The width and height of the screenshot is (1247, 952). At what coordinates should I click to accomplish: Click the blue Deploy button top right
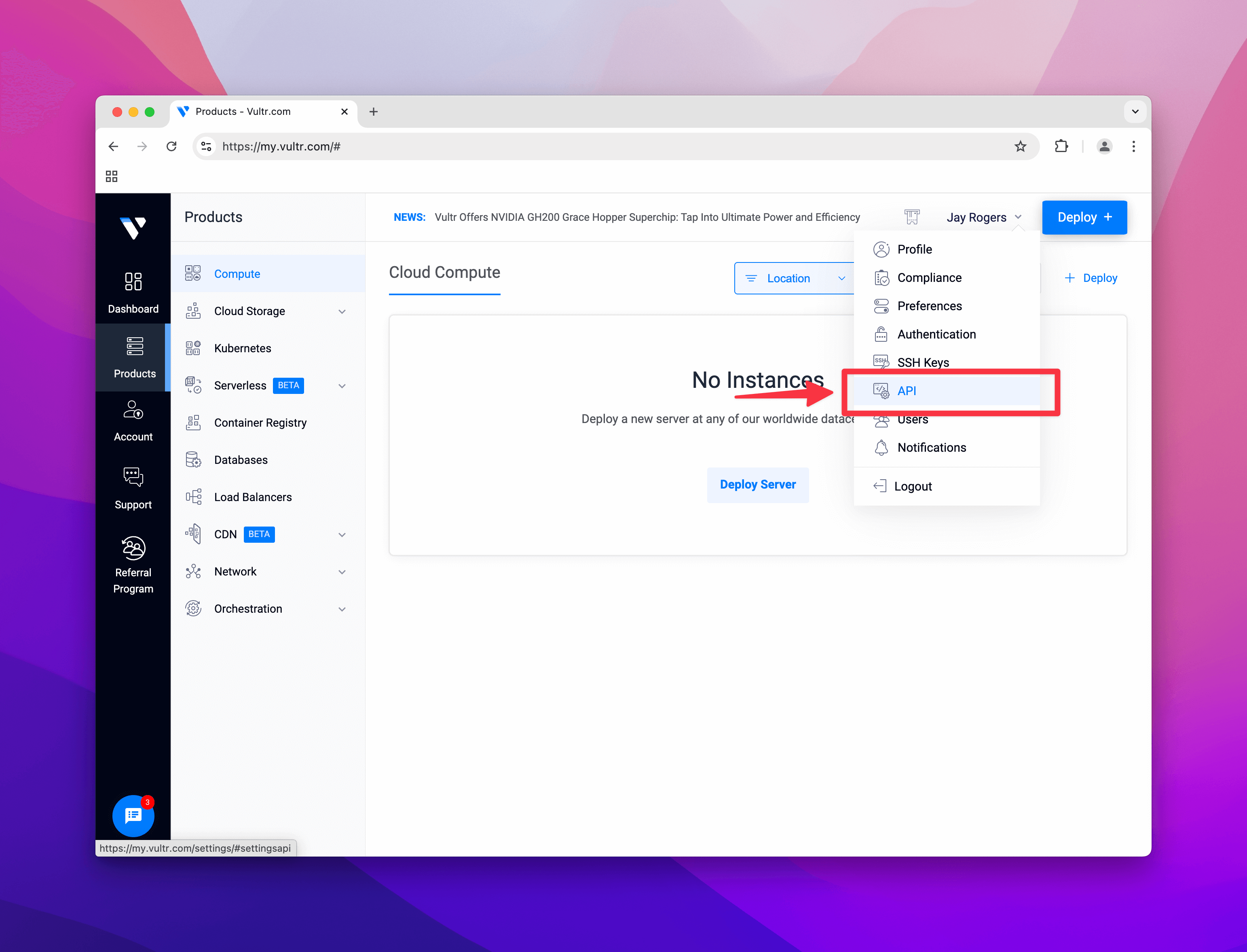point(1084,217)
